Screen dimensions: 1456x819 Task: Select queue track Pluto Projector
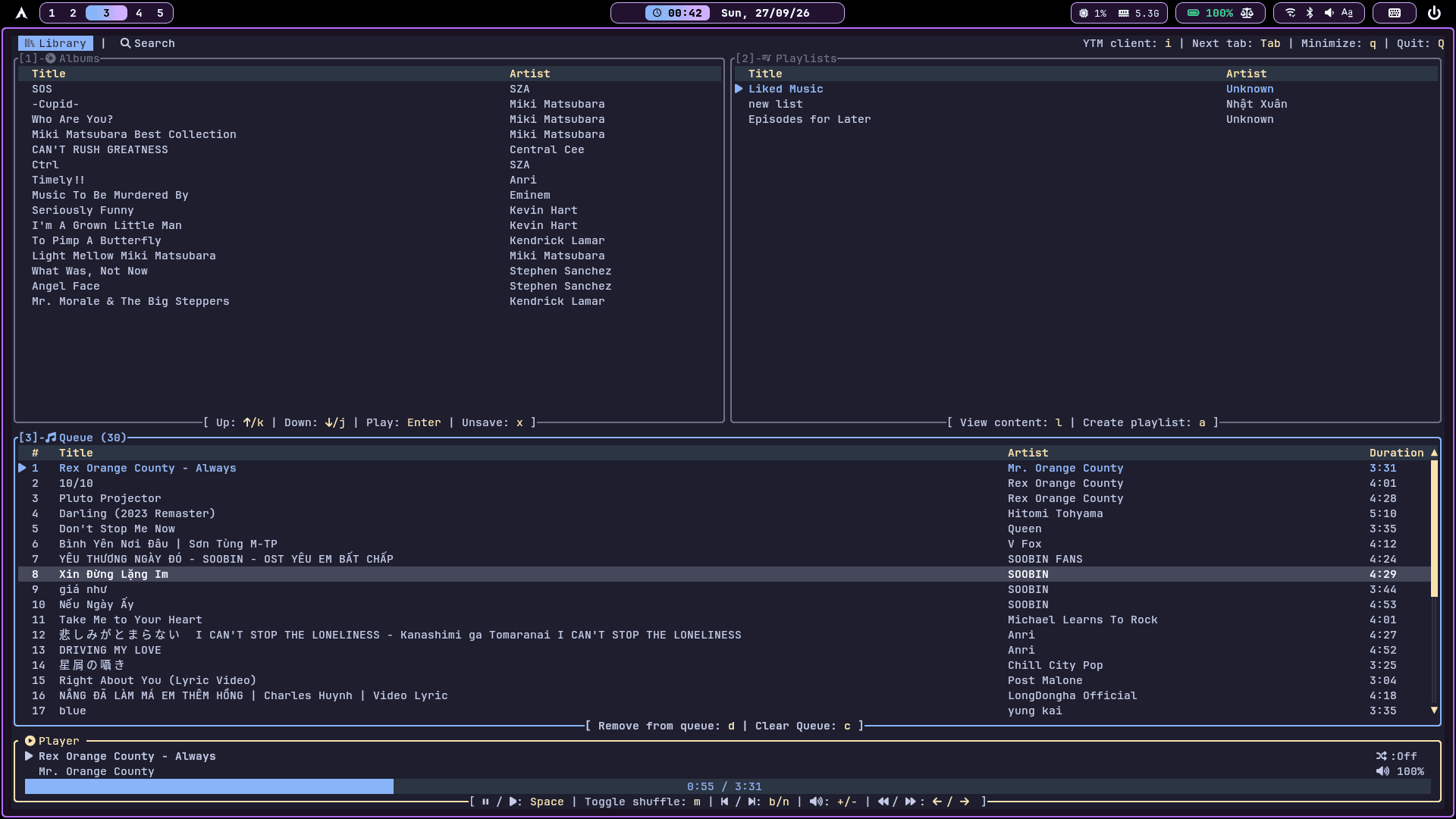[x=724, y=498]
